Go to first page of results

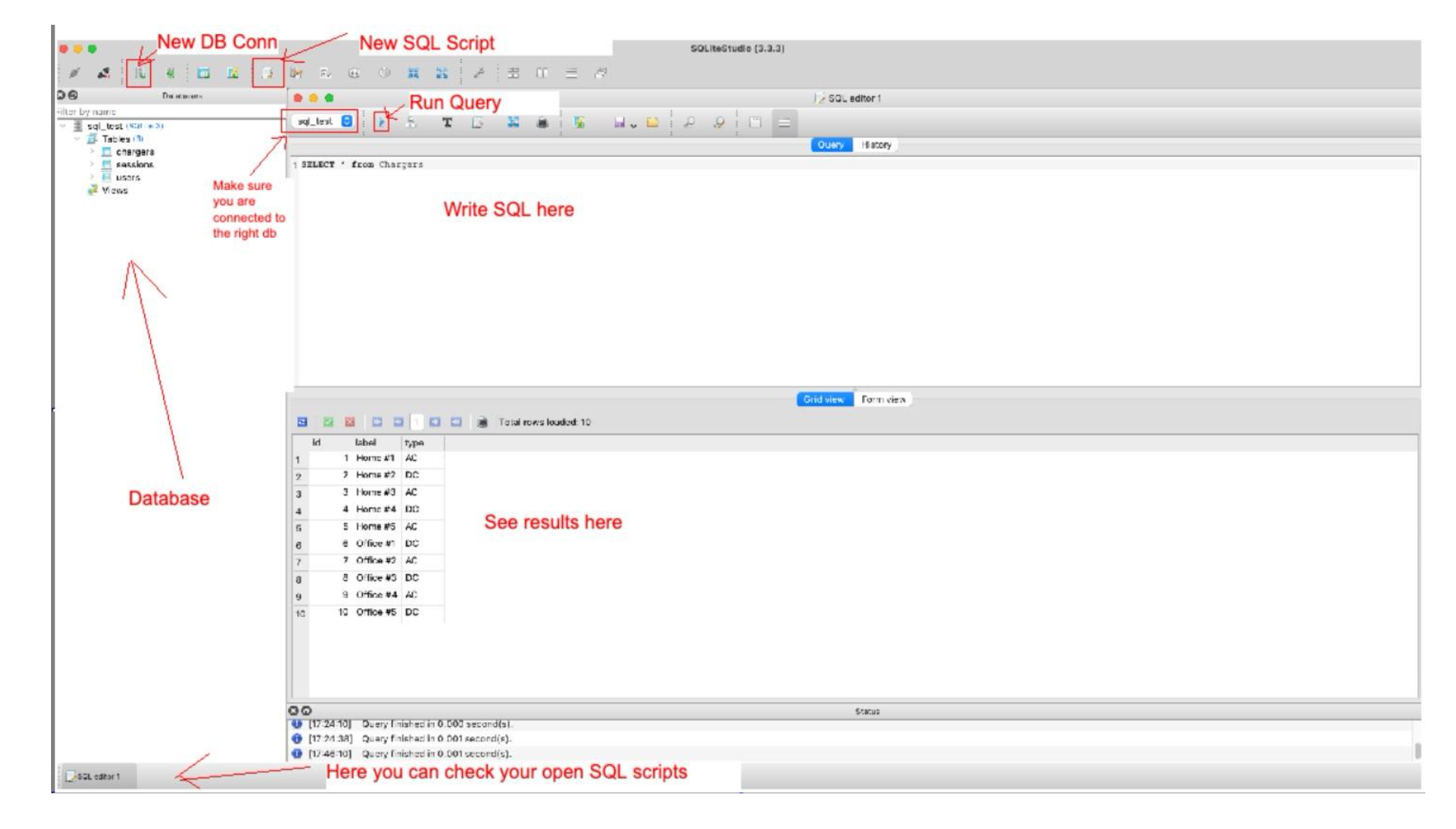377,422
